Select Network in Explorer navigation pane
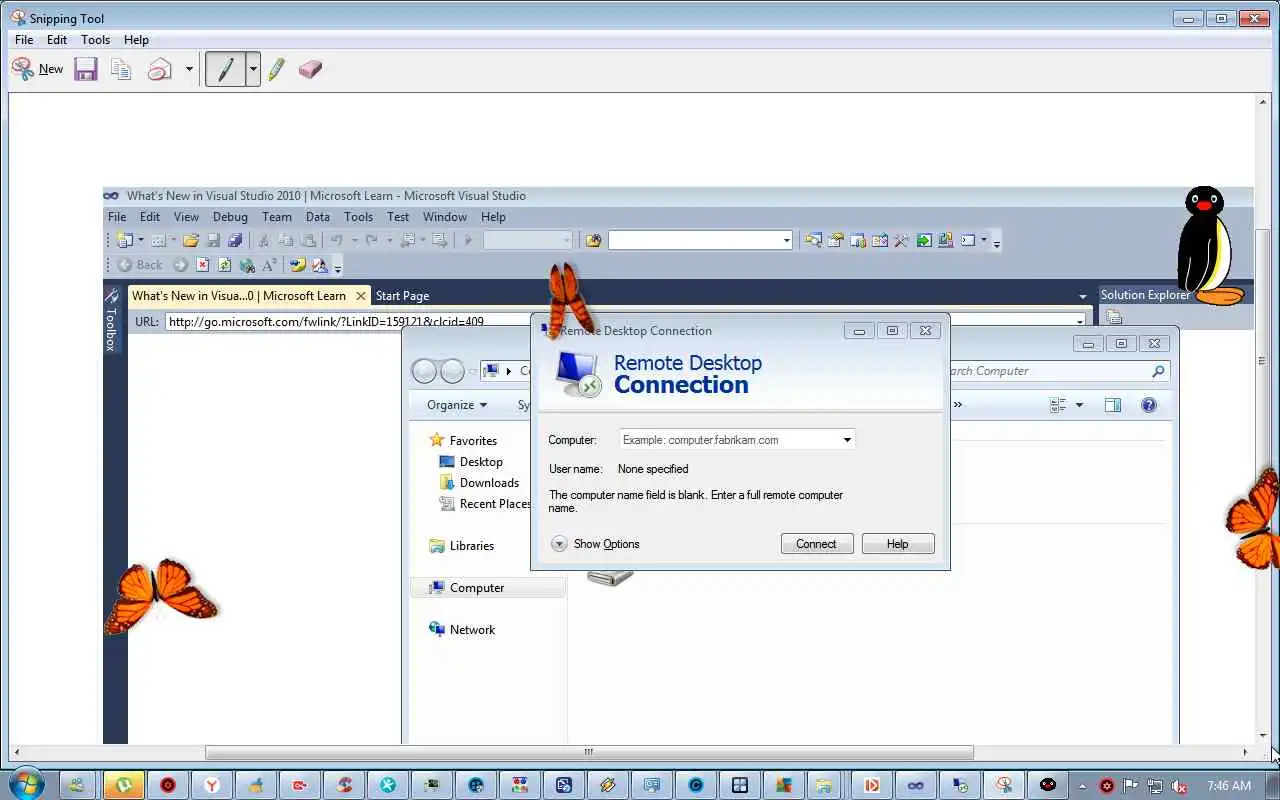This screenshot has width=1280, height=800. pyautogui.click(x=462, y=630)
